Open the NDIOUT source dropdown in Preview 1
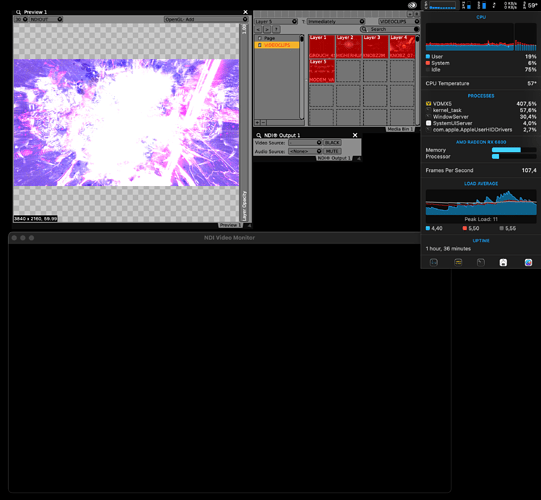This screenshot has height=500, width=541. click(46, 19)
